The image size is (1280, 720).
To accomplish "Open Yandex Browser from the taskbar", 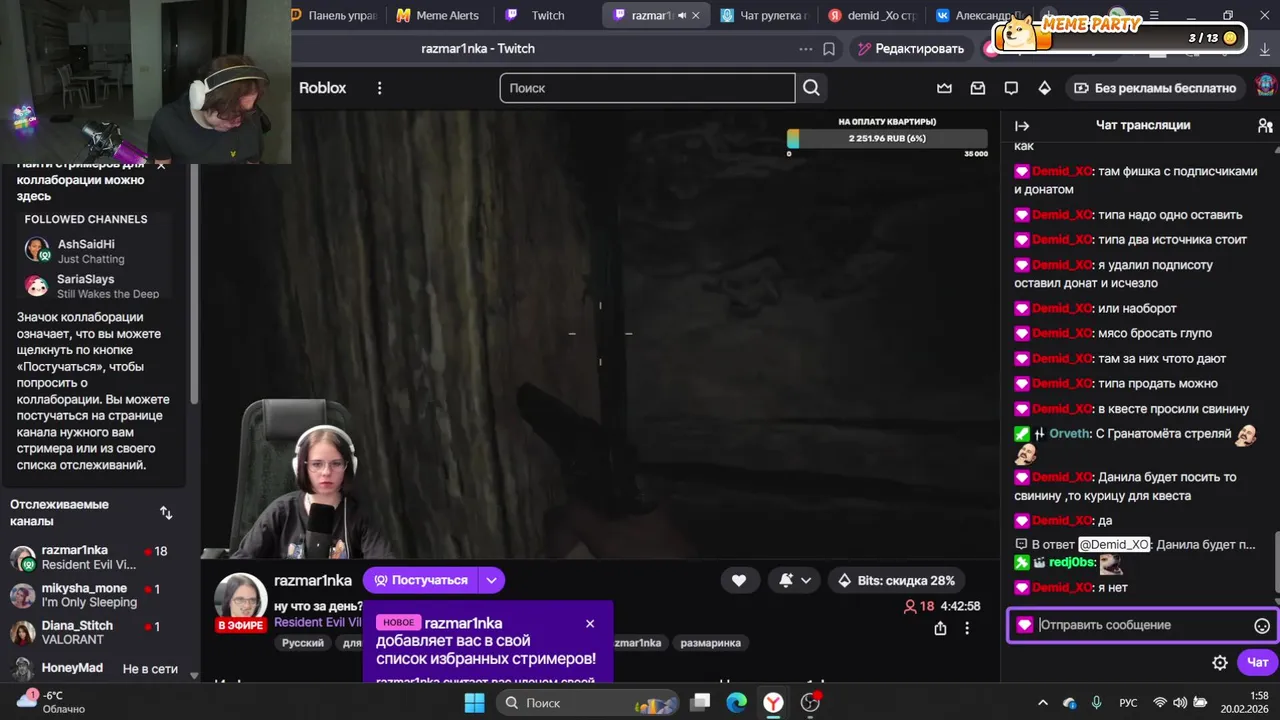I will 774,703.
